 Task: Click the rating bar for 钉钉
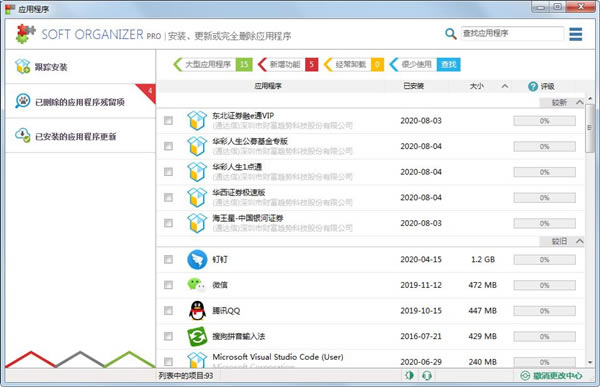click(545, 260)
